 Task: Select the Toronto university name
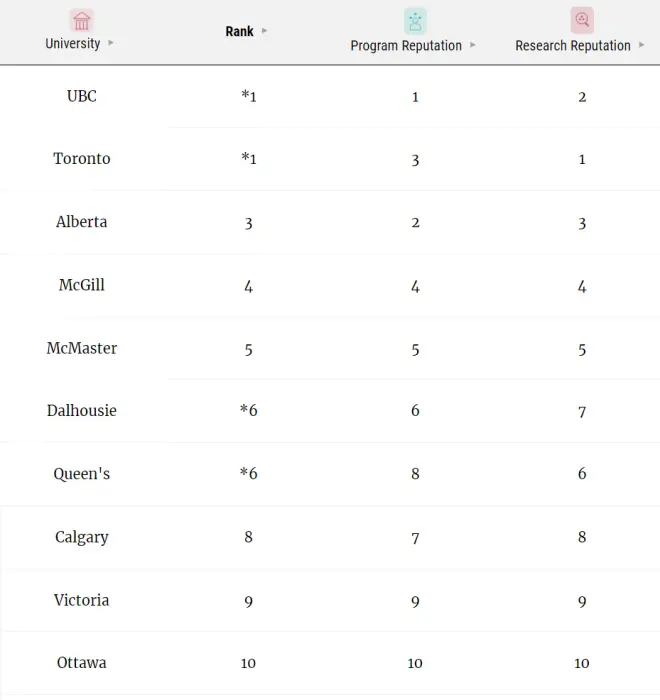(x=82, y=159)
